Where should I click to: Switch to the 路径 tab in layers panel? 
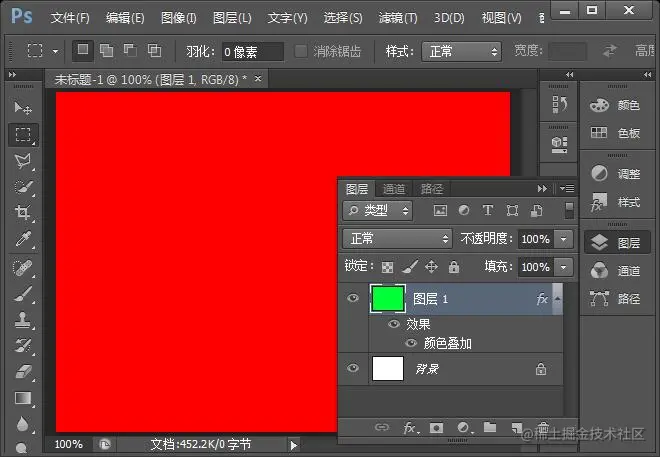432,189
